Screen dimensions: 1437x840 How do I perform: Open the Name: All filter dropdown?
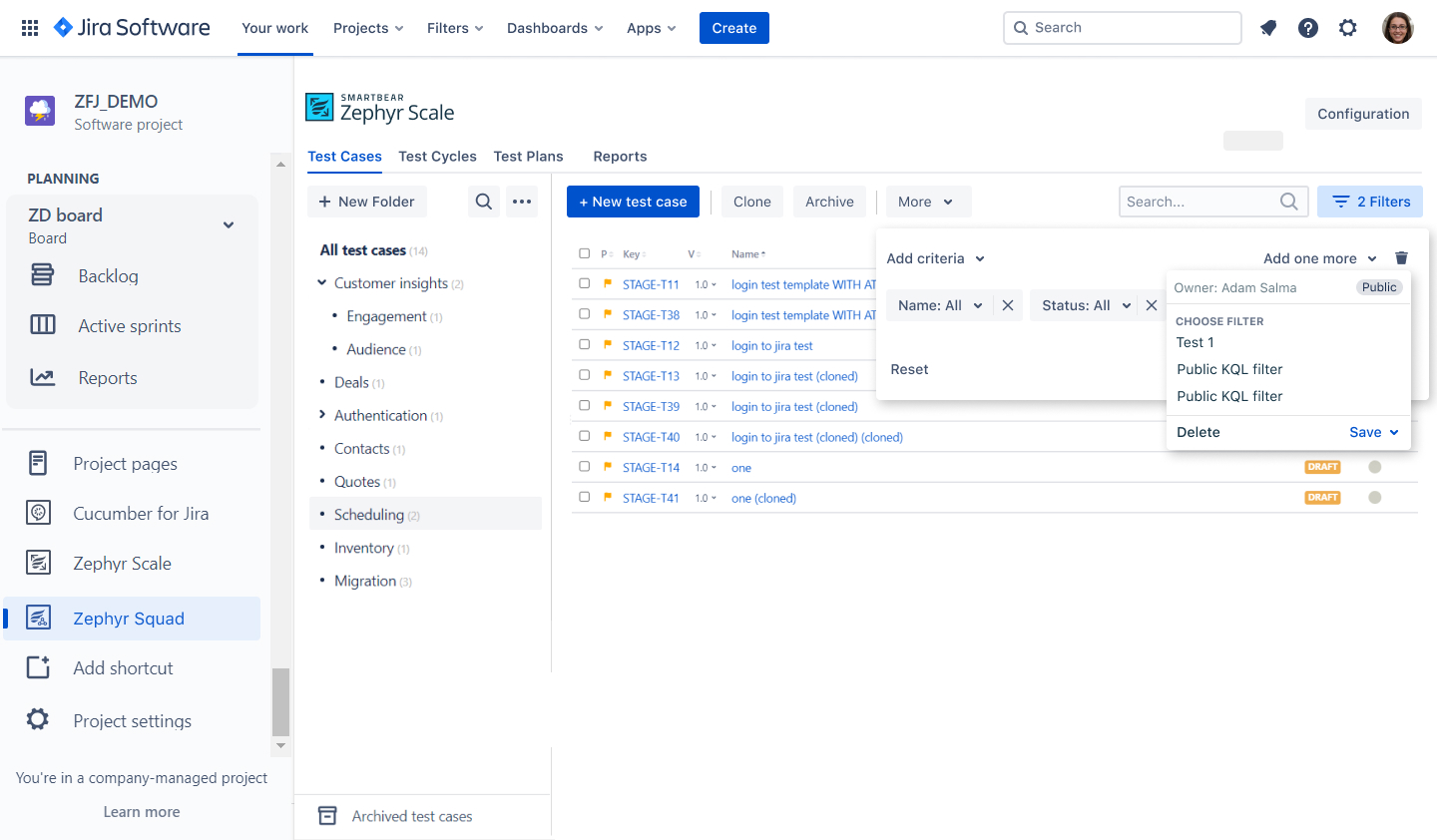(x=940, y=305)
